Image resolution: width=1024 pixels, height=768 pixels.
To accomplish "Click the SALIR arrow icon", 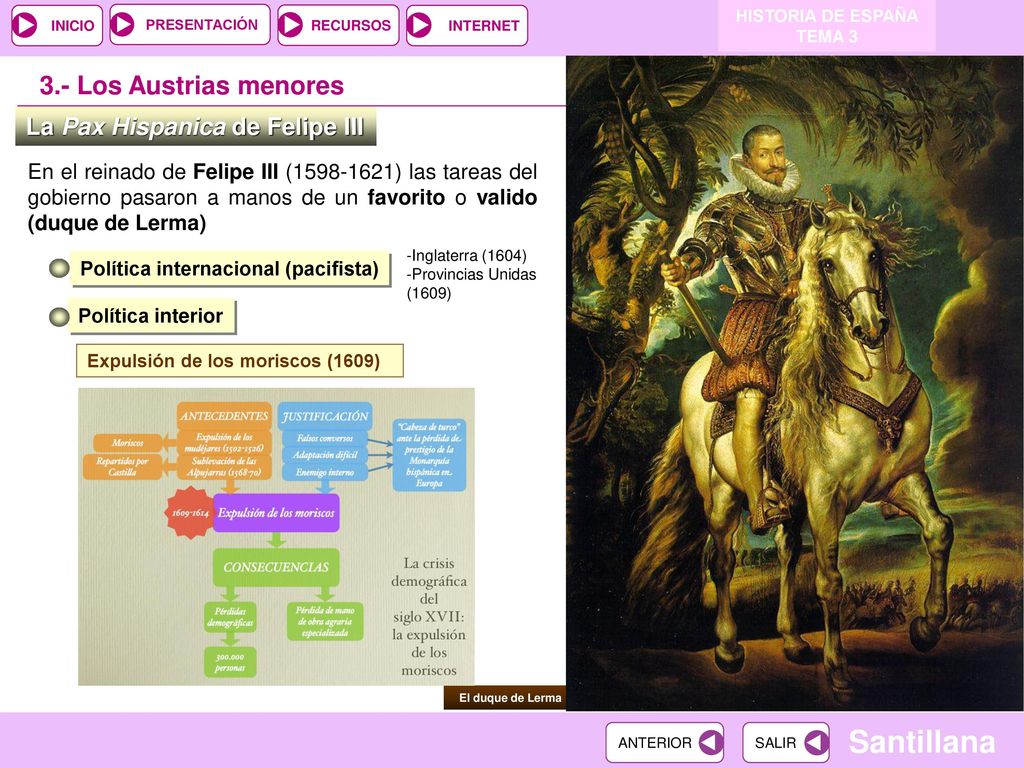I will (816, 743).
